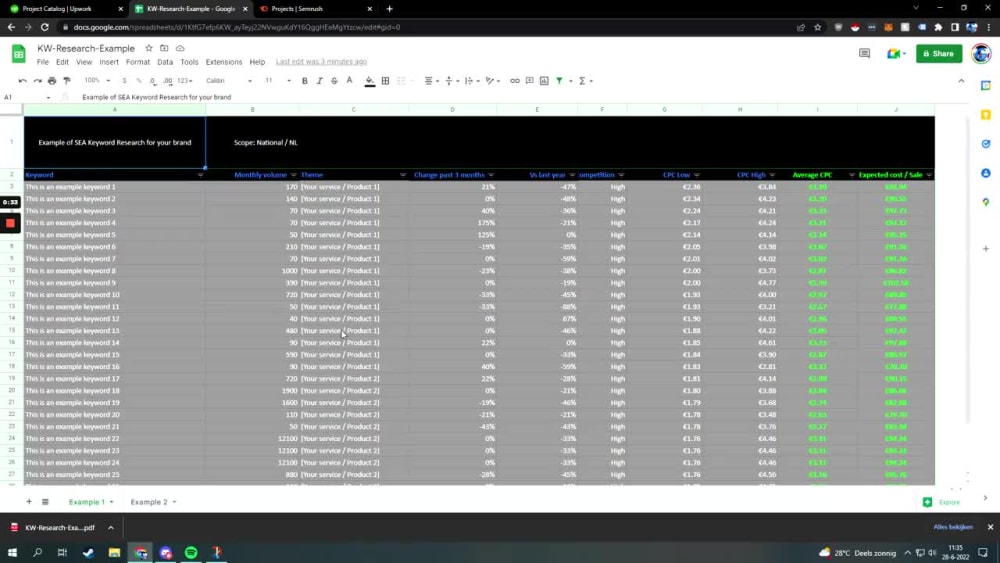Start a Meet call from header

(895, 54)
